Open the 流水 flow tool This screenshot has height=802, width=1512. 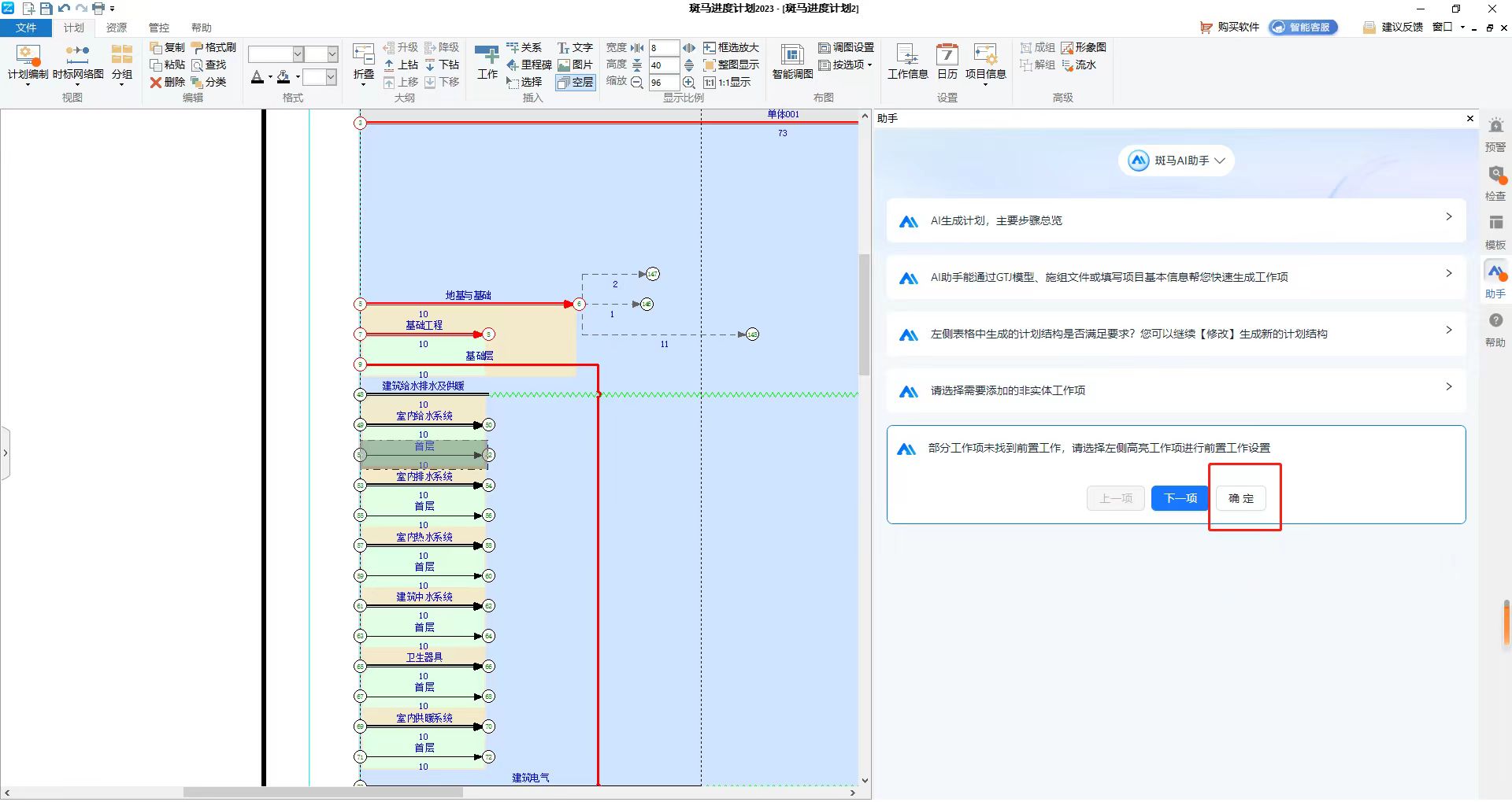click(x=1079, y=65)
